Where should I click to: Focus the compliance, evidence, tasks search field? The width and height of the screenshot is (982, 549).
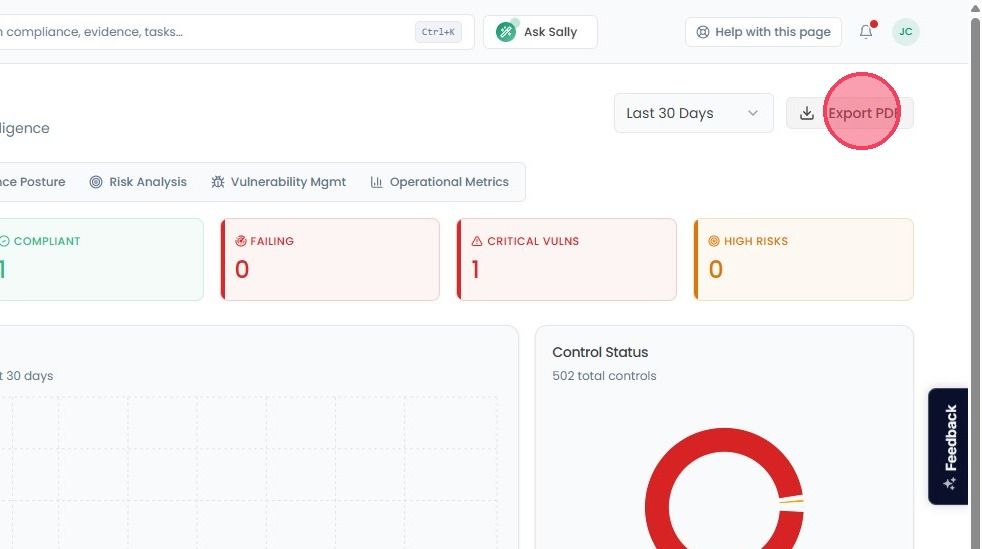pyautogui.click(x=237, y=32)
